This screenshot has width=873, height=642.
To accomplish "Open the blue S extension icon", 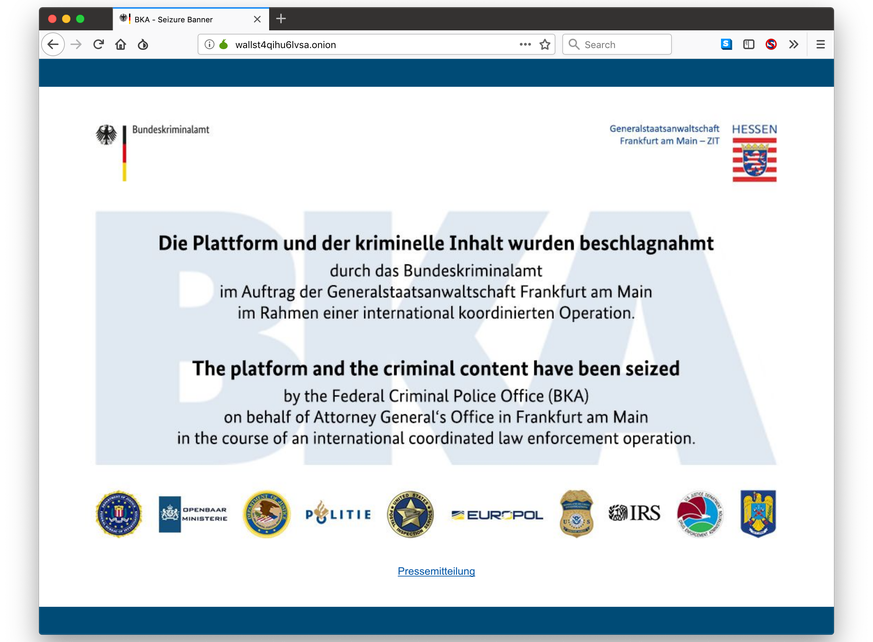I will [727, 44].
